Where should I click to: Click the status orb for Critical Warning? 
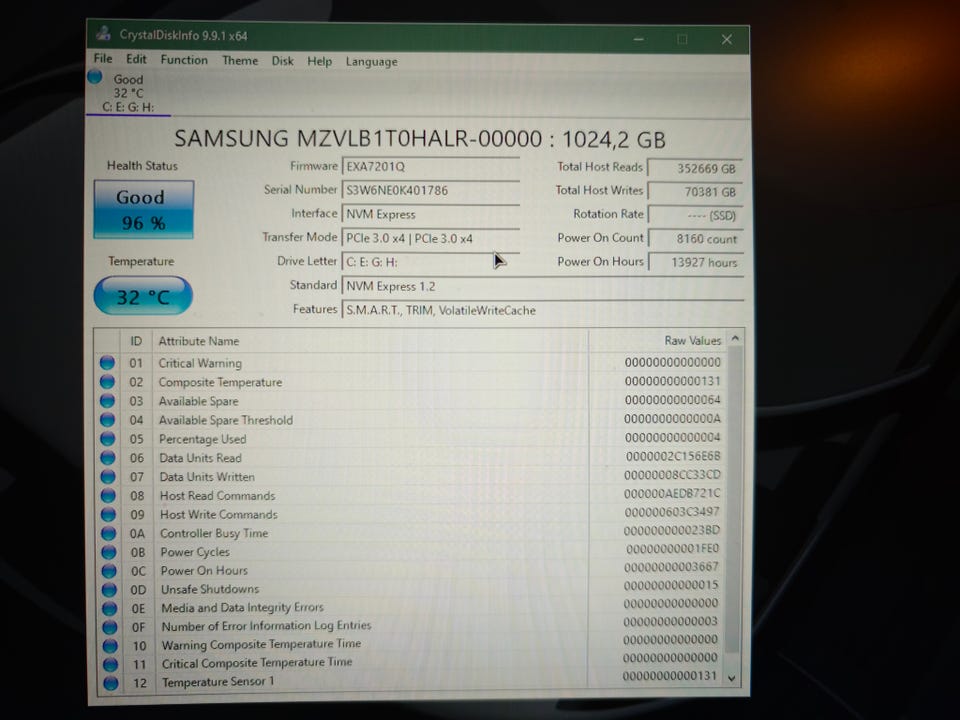(107, 362)
